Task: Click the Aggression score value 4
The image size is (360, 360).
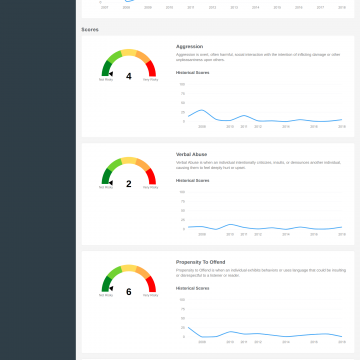Action: pos(129,76)
